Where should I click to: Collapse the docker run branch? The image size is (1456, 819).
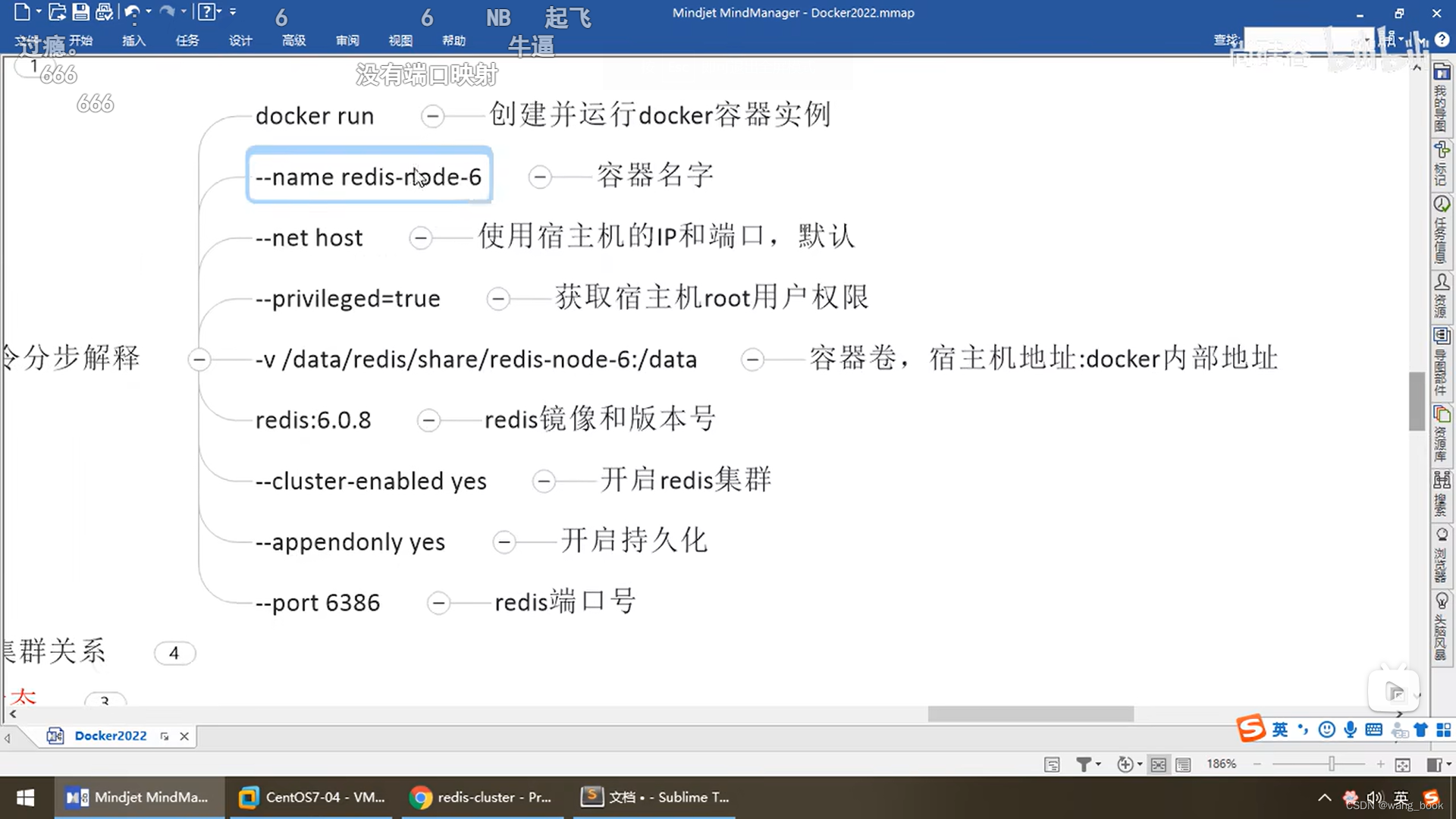[x=432, y=116]
